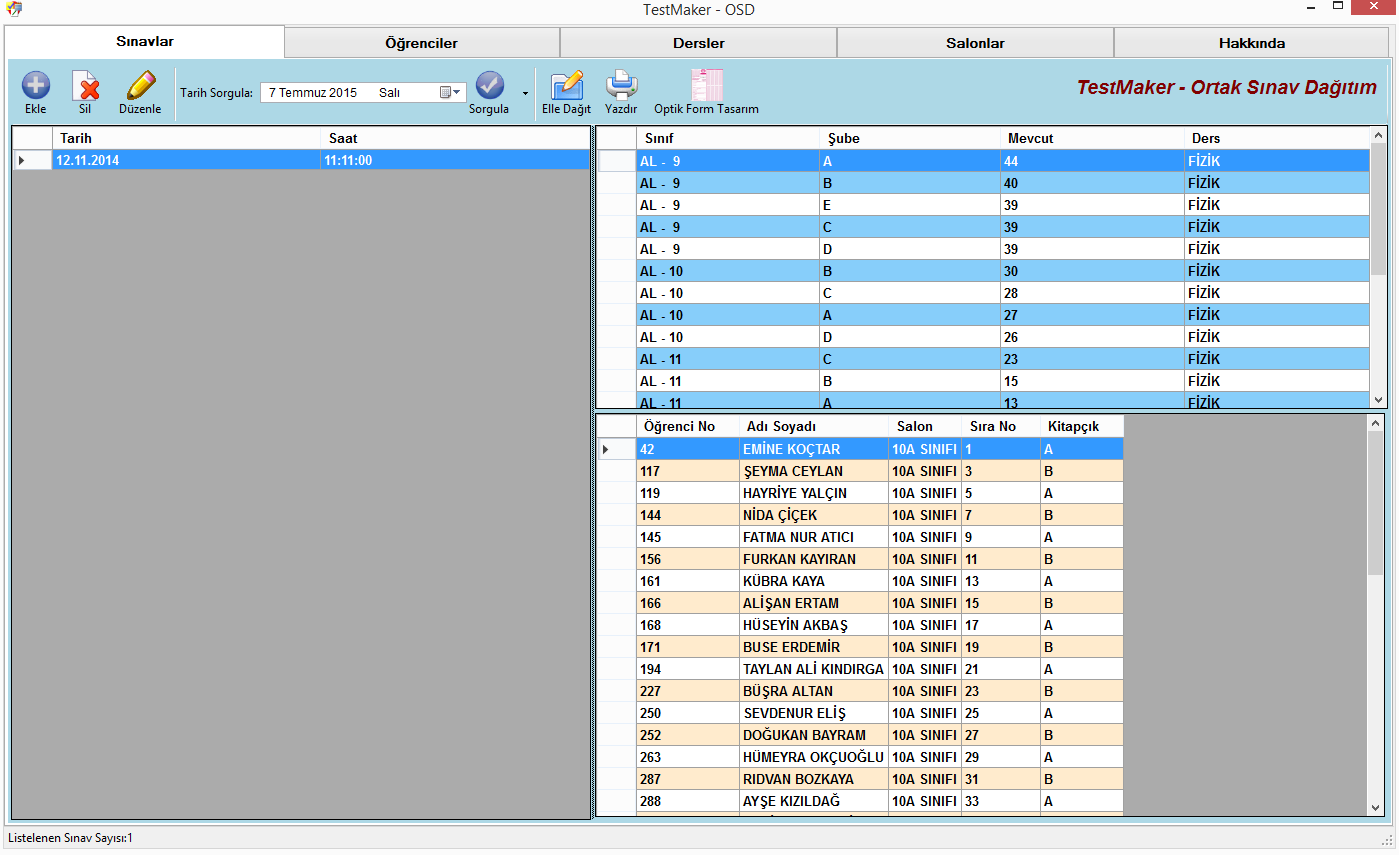Open the Hakkında tab
The width and height of the screenshot is (1399, 855).
[1251, 43]
